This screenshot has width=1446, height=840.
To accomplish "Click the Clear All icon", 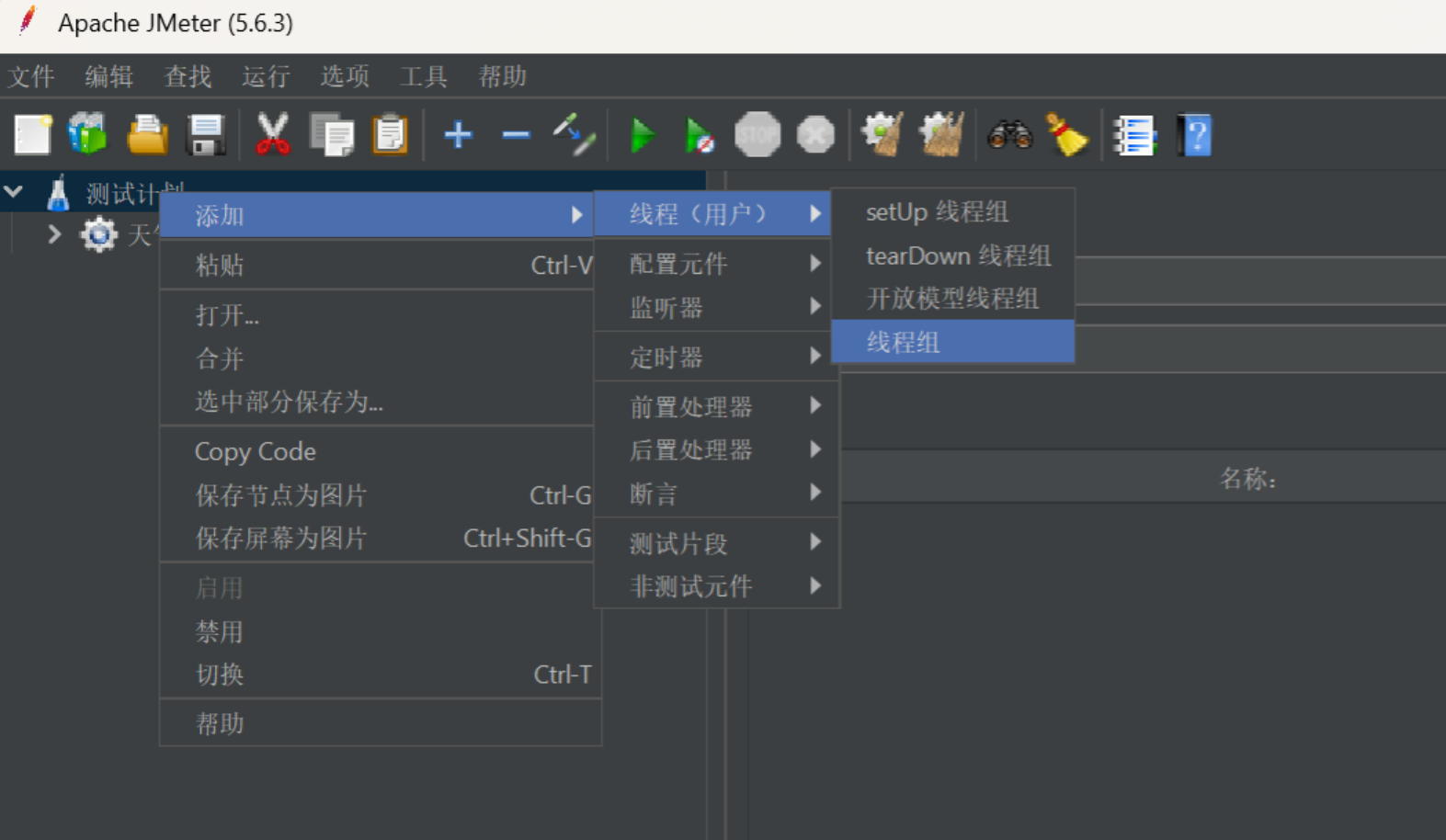I will tap(941, 136).
